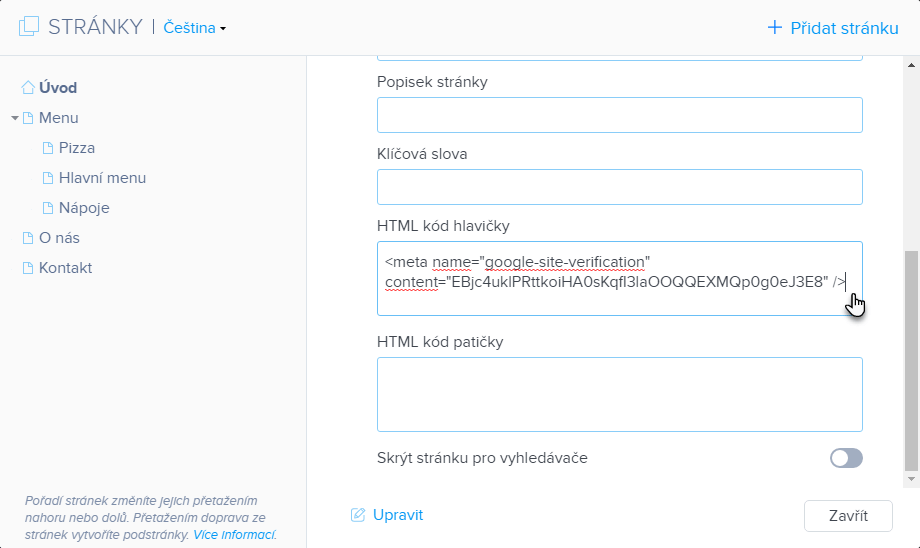Focus the Popisek stránky input field
The height and width of the screenshot is (548, 920).
click(x=619, y=115)
